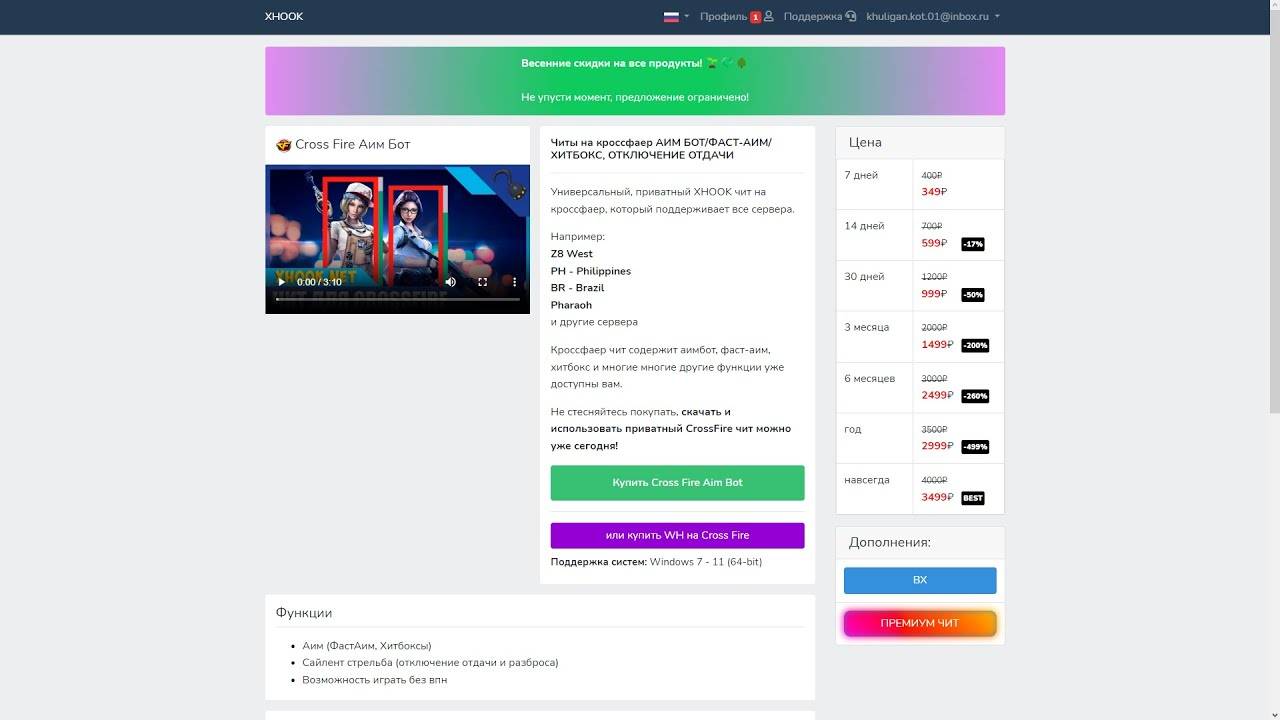
Task: Select the 14 дней price option
Action: [x=920, y=235]
